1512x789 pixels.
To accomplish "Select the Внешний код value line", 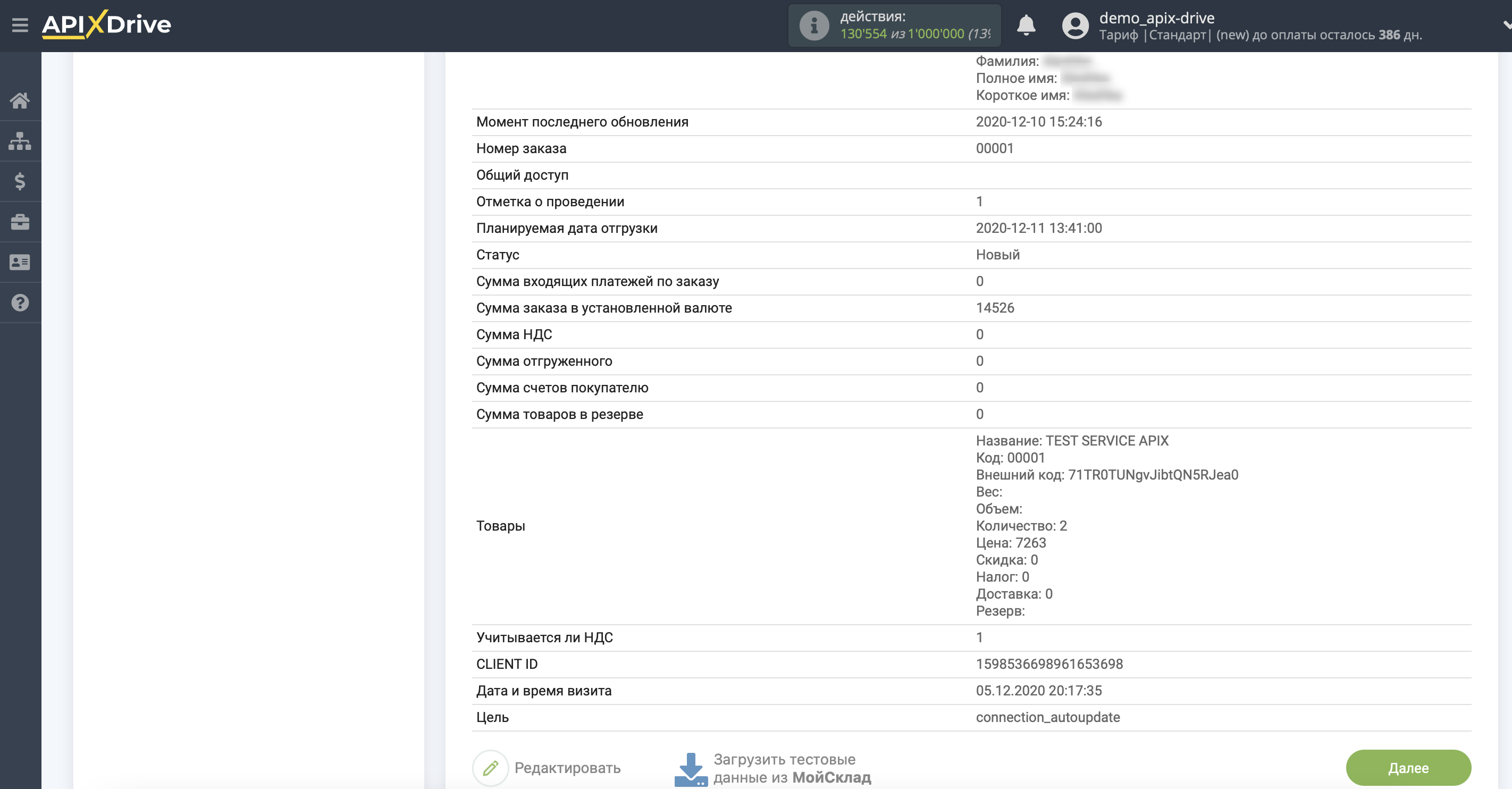I will [1106, 475].
